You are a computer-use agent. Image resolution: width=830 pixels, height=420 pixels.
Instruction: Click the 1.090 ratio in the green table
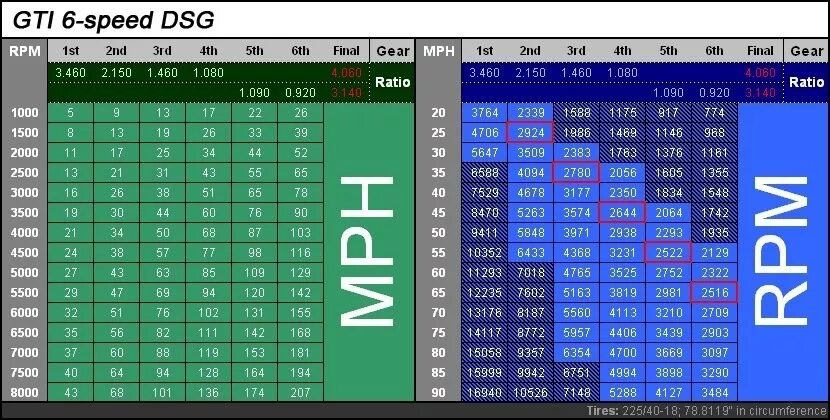254,93
